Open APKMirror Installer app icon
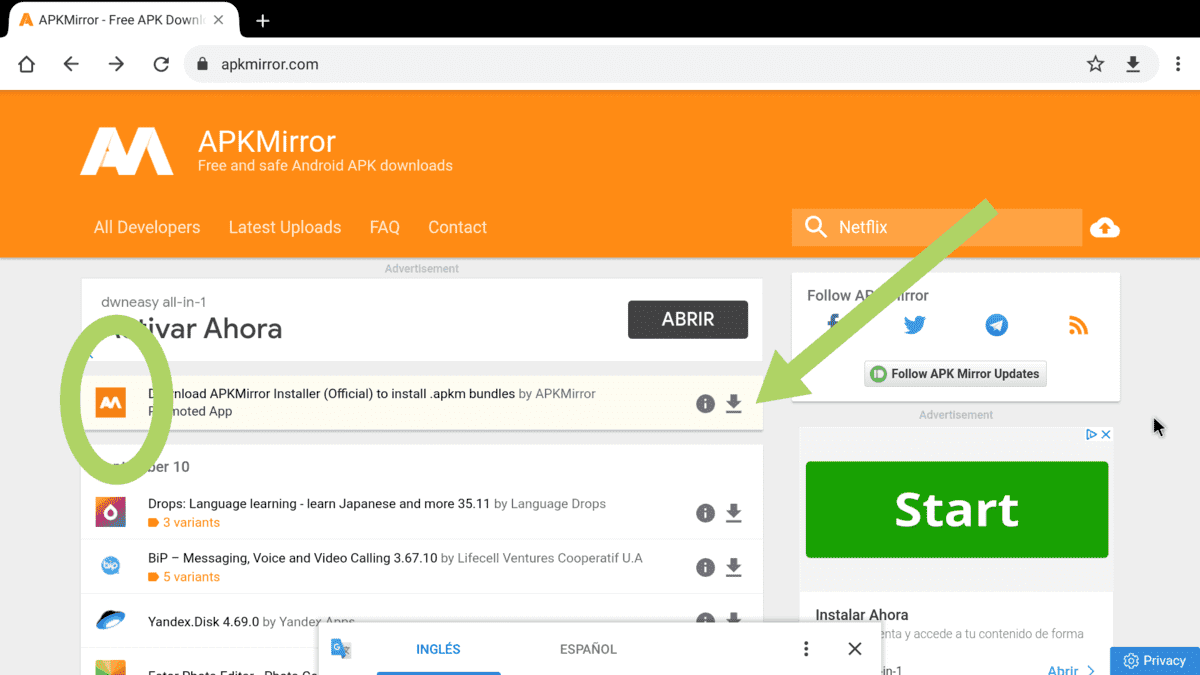Viewport: 1200px width, 675px height. [111, 402]
